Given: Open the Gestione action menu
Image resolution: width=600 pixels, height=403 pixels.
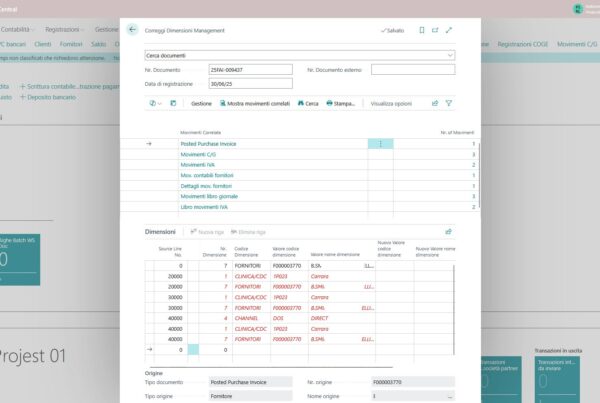Looking at the screenshot, I should [x=201, y=103].
